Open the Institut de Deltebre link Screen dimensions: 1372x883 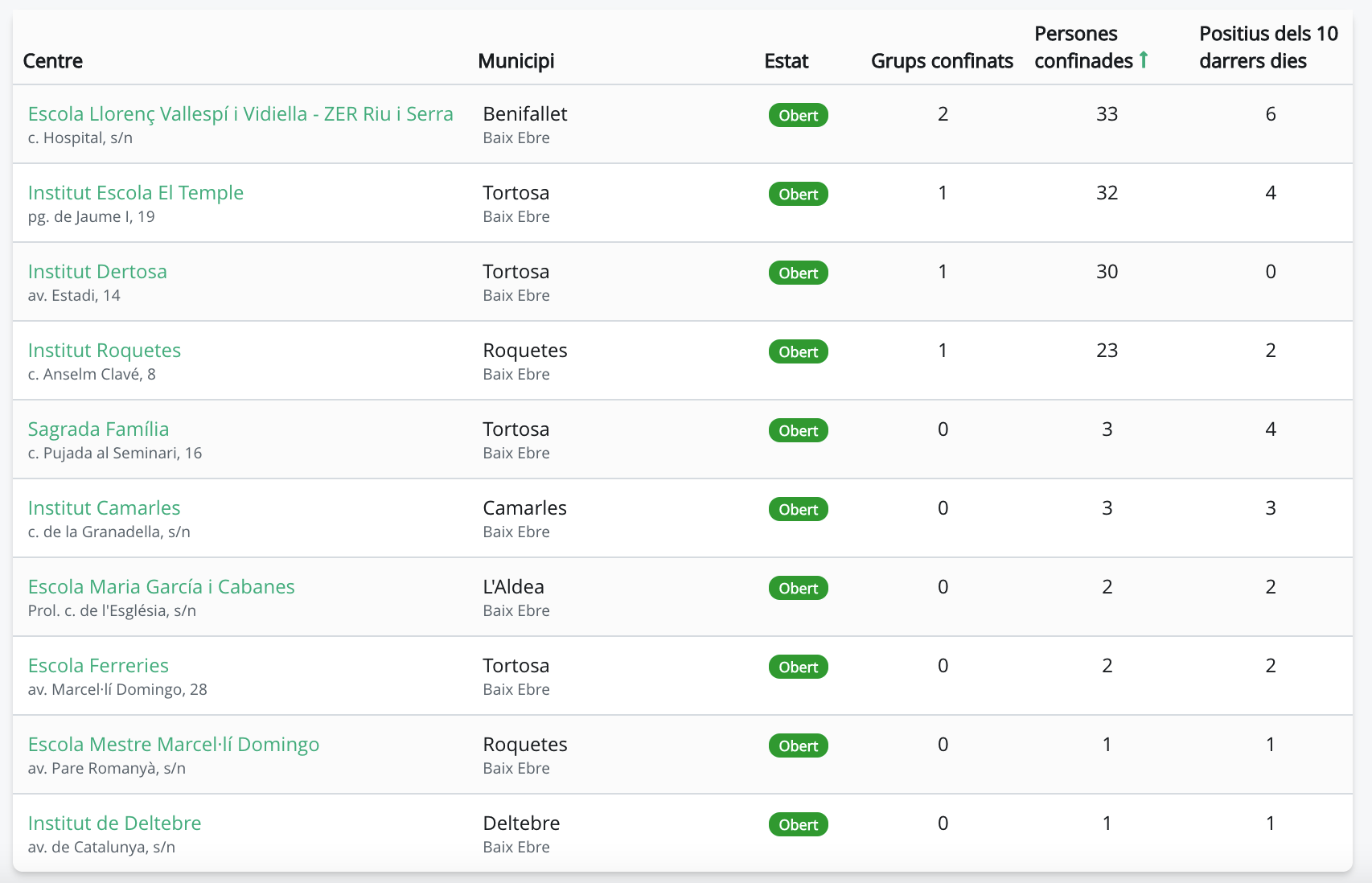point(114,823)
